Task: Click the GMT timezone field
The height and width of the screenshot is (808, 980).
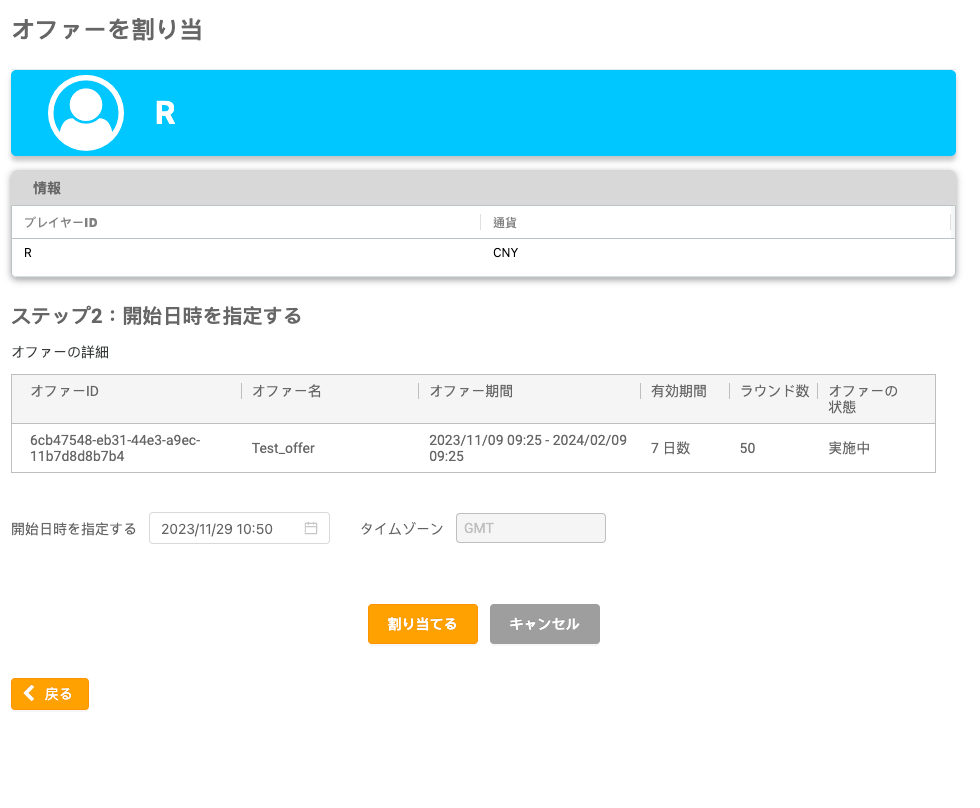Action: pyautogui.click(x=530, y=528)
